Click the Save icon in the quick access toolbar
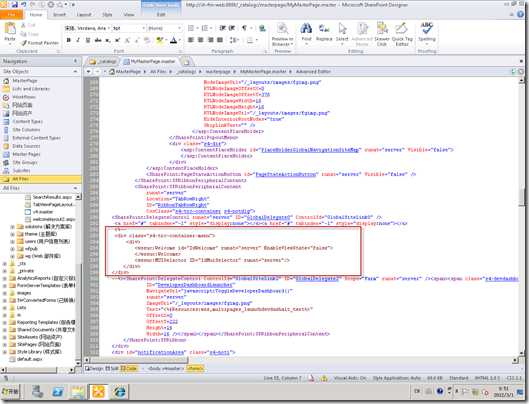 tap(15, 4)
